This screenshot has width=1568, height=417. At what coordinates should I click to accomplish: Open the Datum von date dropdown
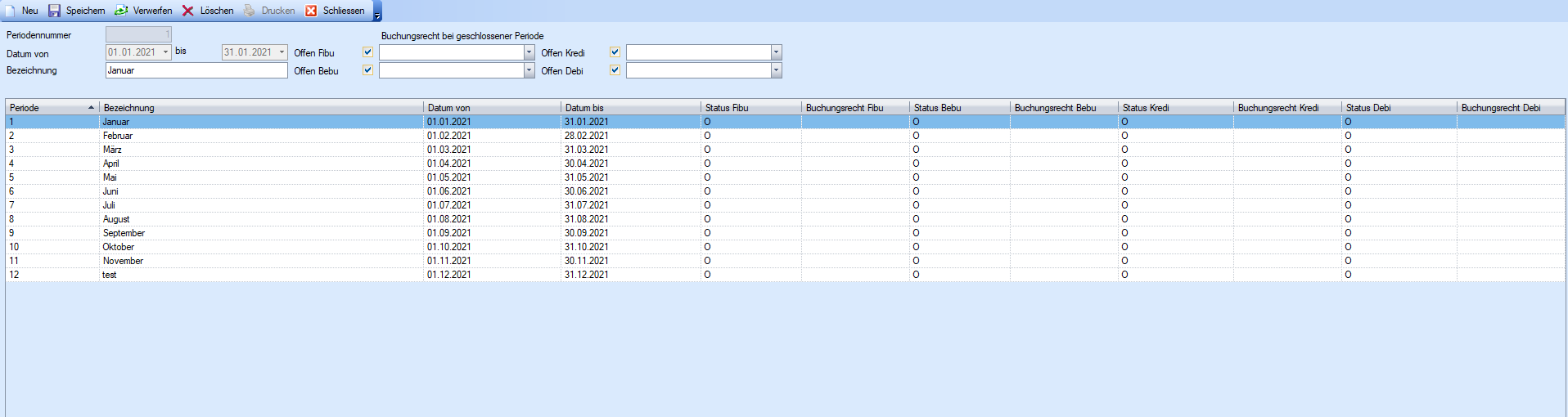165,52
